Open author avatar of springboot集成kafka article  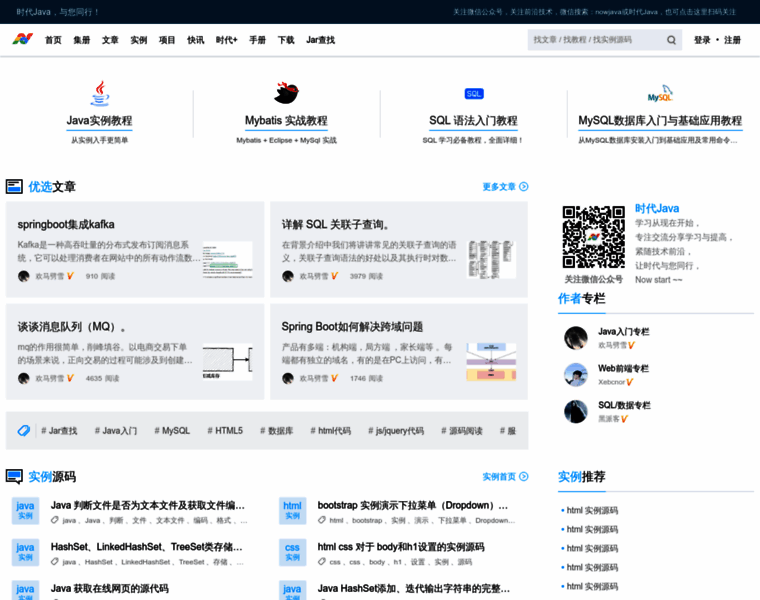(24, 276)
